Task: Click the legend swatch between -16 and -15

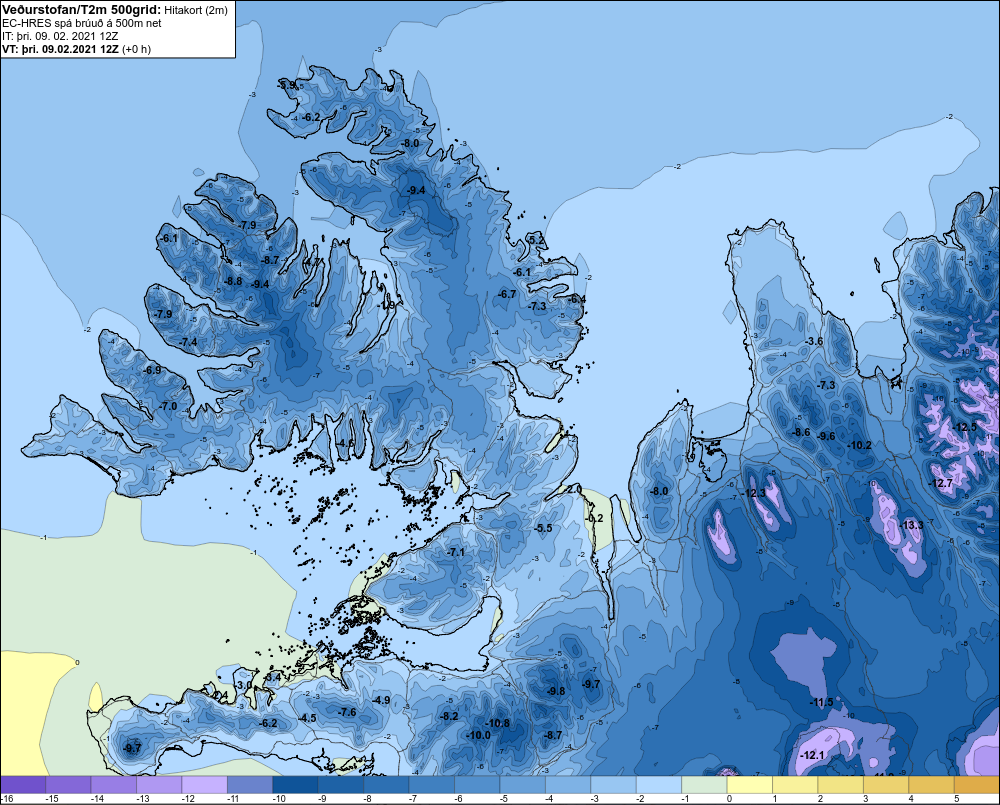Action: 23,785
